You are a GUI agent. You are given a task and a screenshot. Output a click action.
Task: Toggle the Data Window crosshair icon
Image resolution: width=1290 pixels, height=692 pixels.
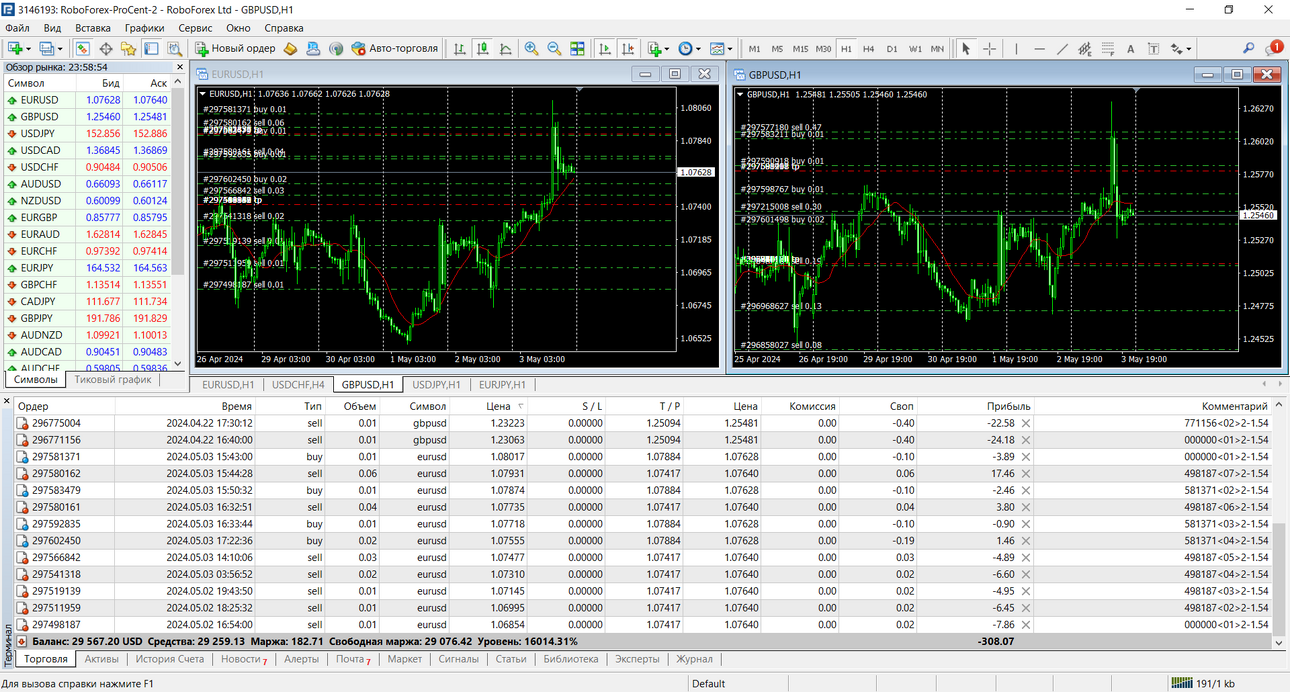tap(106, 48)
